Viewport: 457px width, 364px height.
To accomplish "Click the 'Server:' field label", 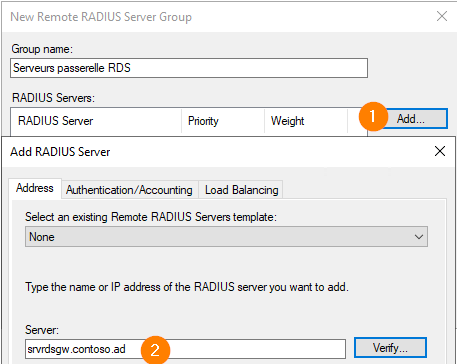I will tap(42, 330).
